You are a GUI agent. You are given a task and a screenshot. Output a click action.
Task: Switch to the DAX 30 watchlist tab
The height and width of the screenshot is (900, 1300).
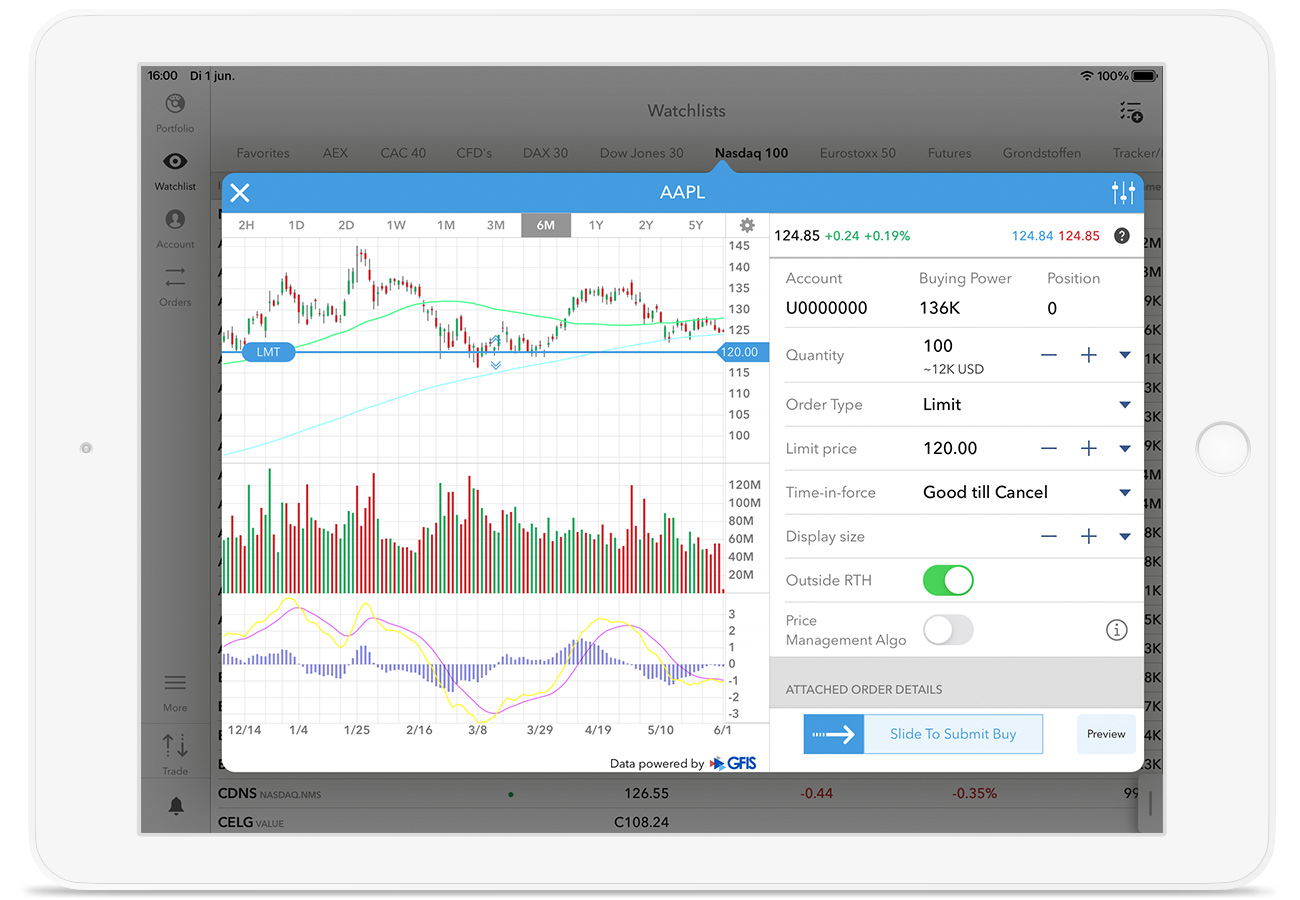coord(545,153)
